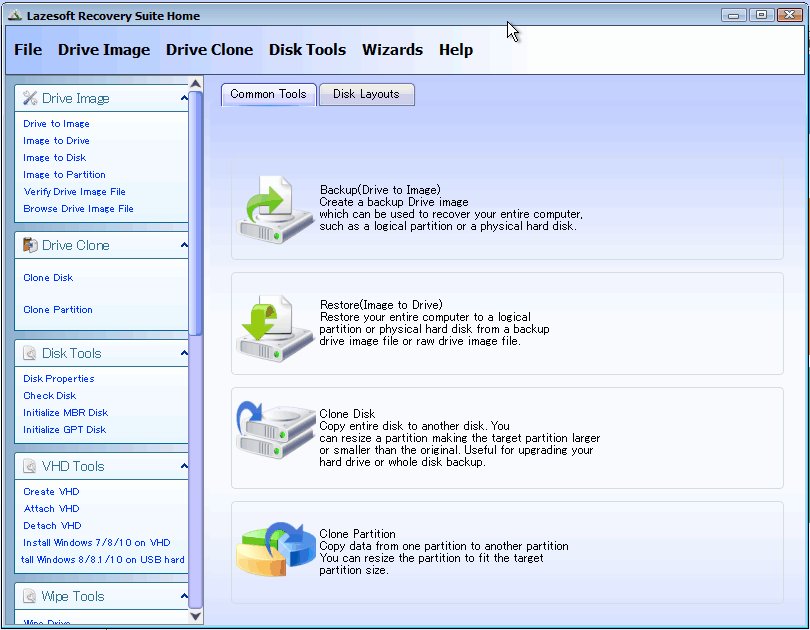
Task: Click the Clone Partition pie chart icon
Action: pos(276,549)
